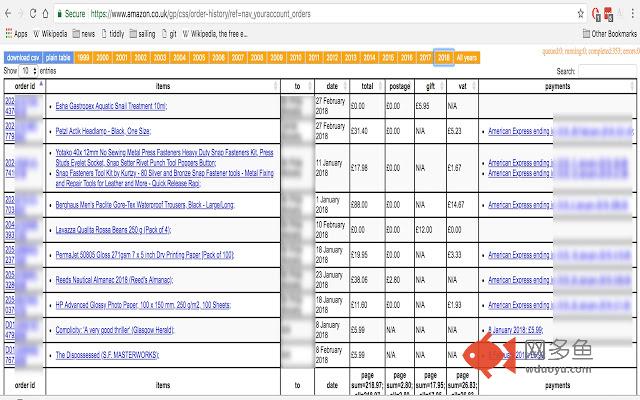Select the 2005 year tab
The height and width of the screenshot is (400, 640).
coord(199,58)
